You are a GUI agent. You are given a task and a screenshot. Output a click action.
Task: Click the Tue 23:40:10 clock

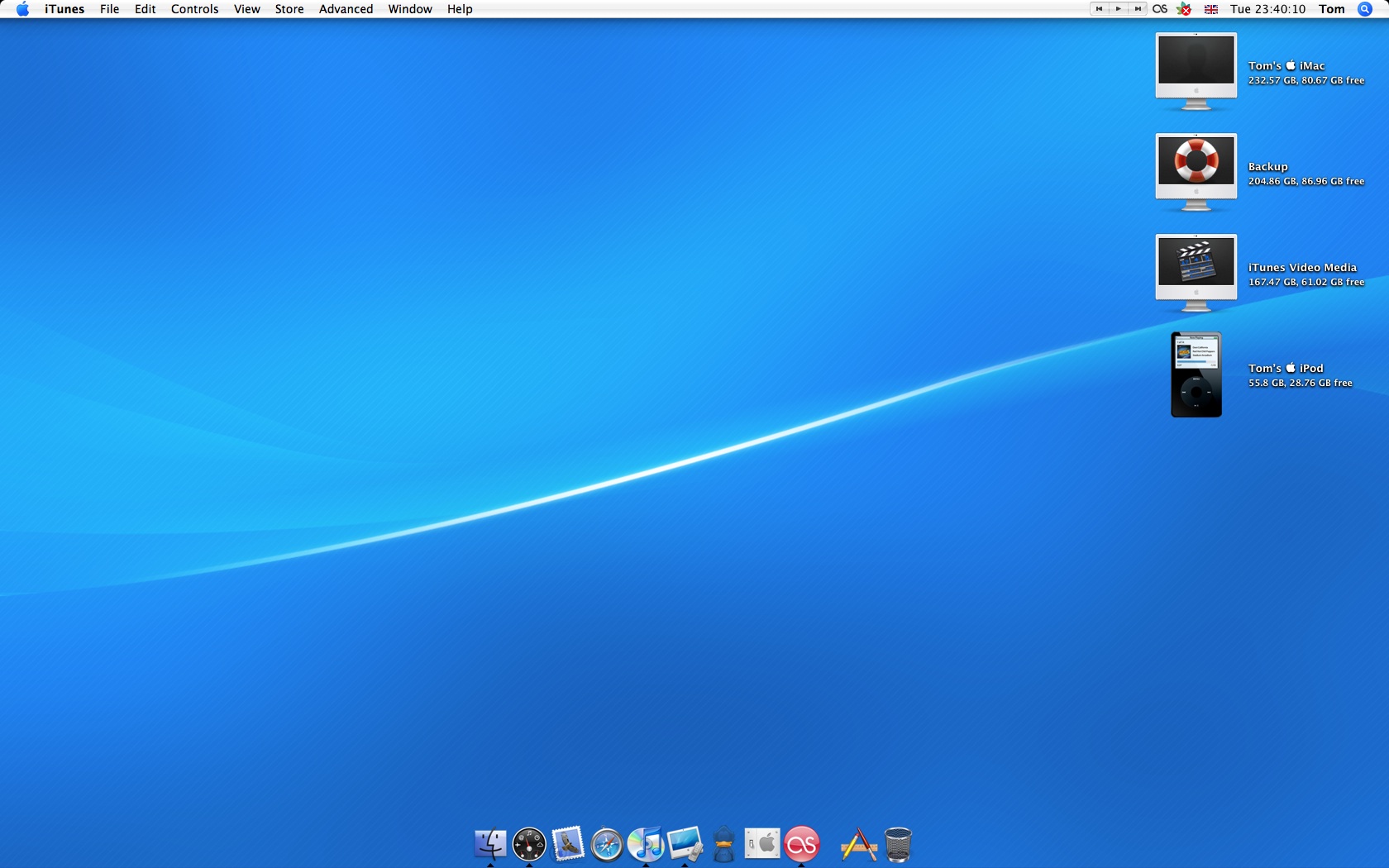point(1267,9)
